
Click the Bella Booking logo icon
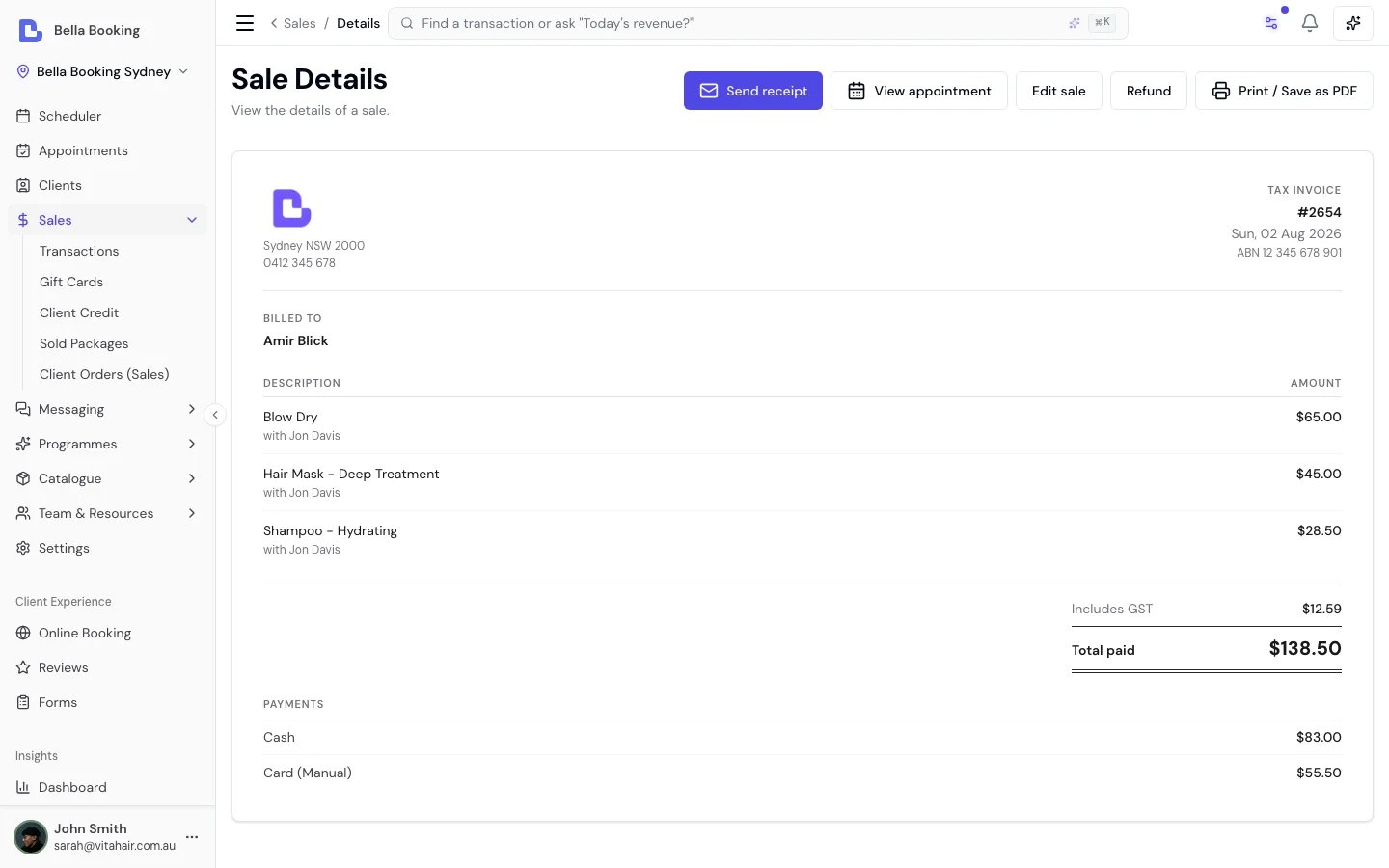(x=30, y=31)
